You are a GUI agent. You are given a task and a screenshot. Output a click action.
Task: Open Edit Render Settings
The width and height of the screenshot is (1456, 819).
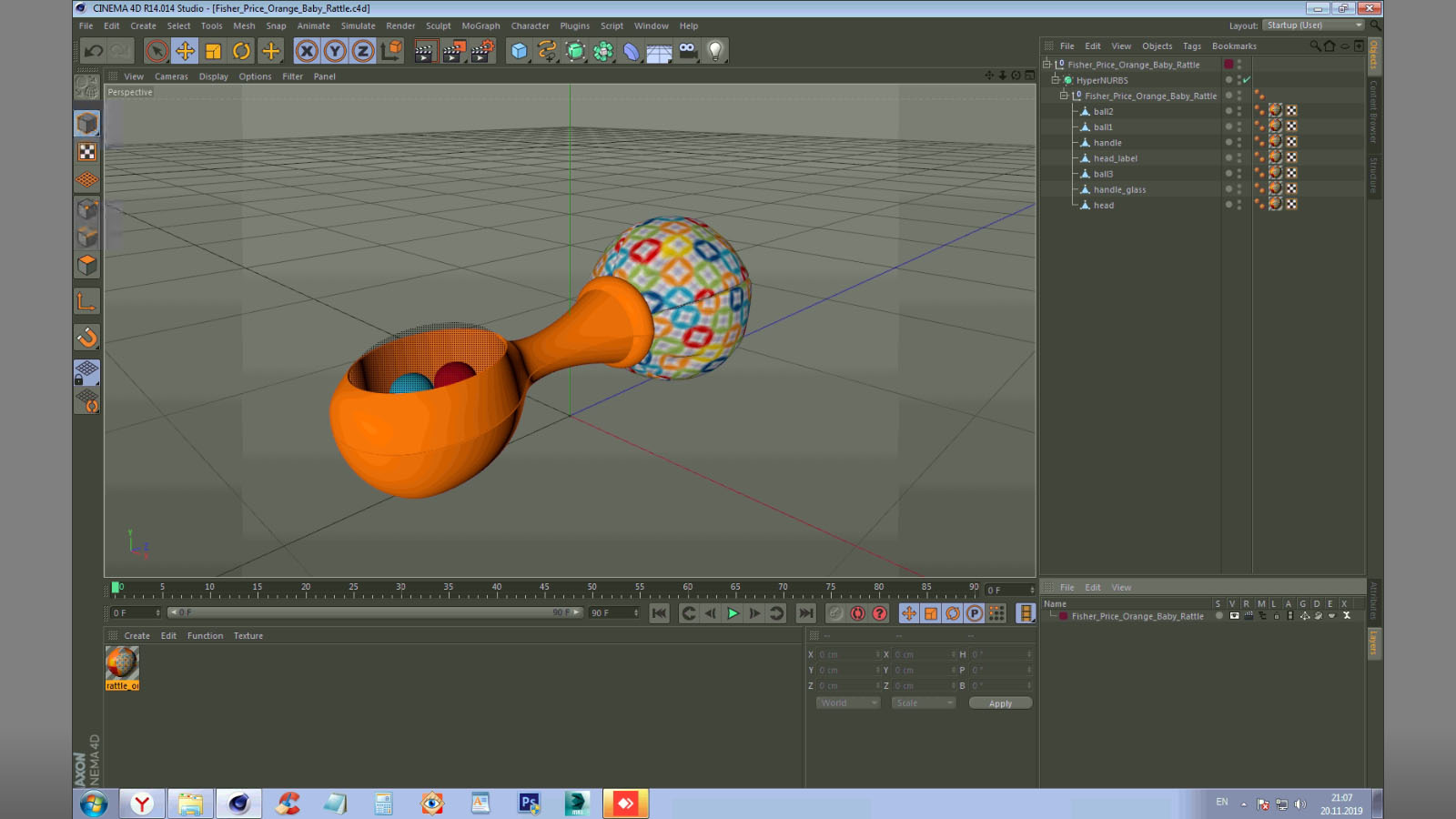[482, 51]
